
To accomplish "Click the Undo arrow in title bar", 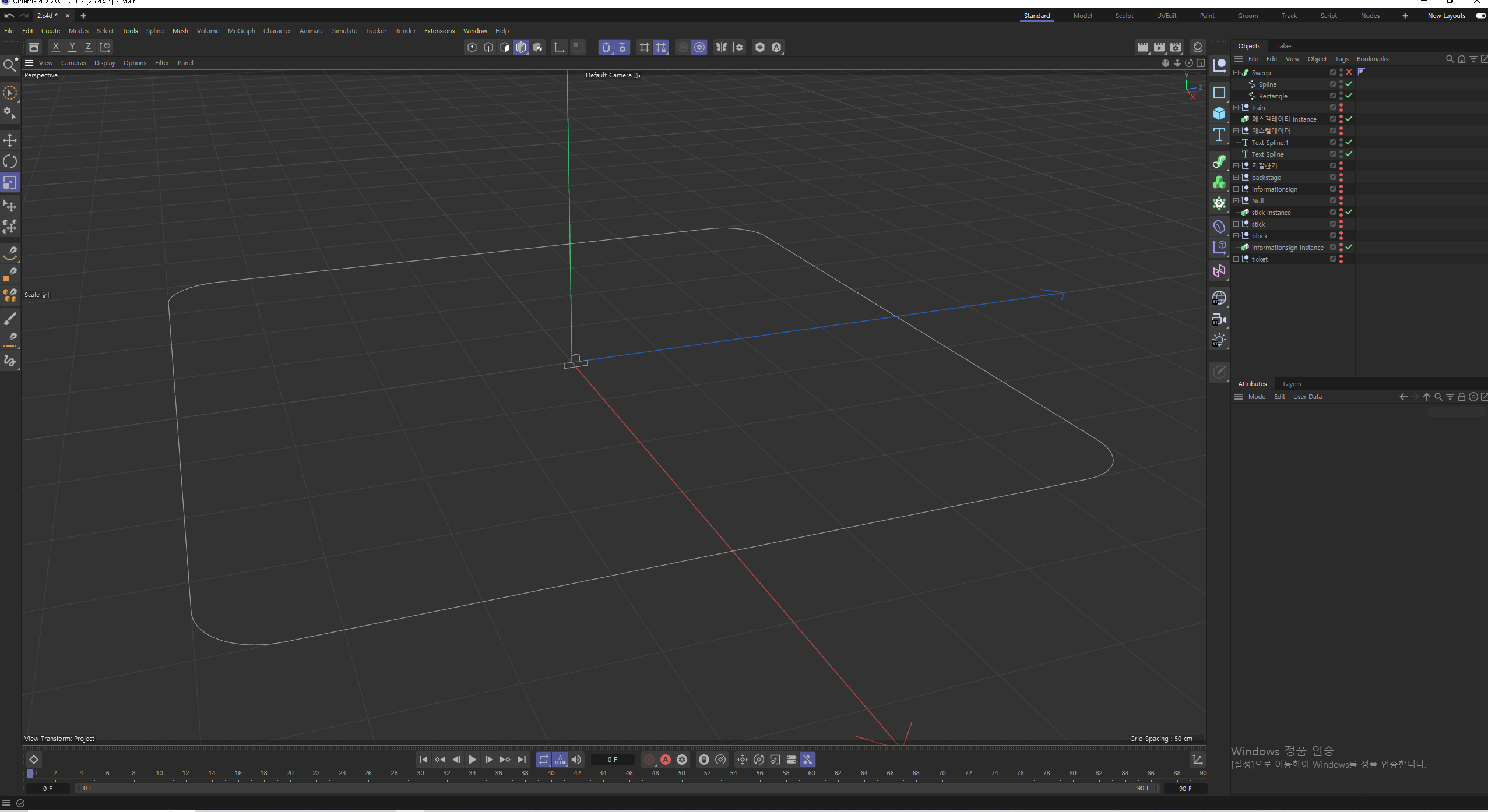I will click(x=9, y=16).
